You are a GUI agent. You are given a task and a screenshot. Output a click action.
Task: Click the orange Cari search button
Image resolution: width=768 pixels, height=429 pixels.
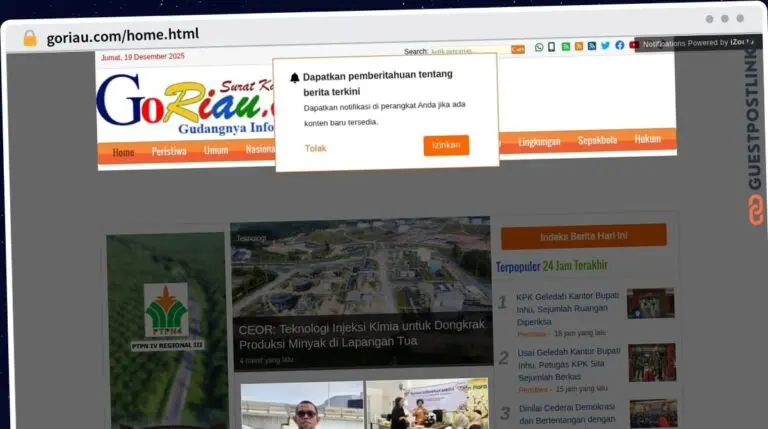(x=518, y=49)
